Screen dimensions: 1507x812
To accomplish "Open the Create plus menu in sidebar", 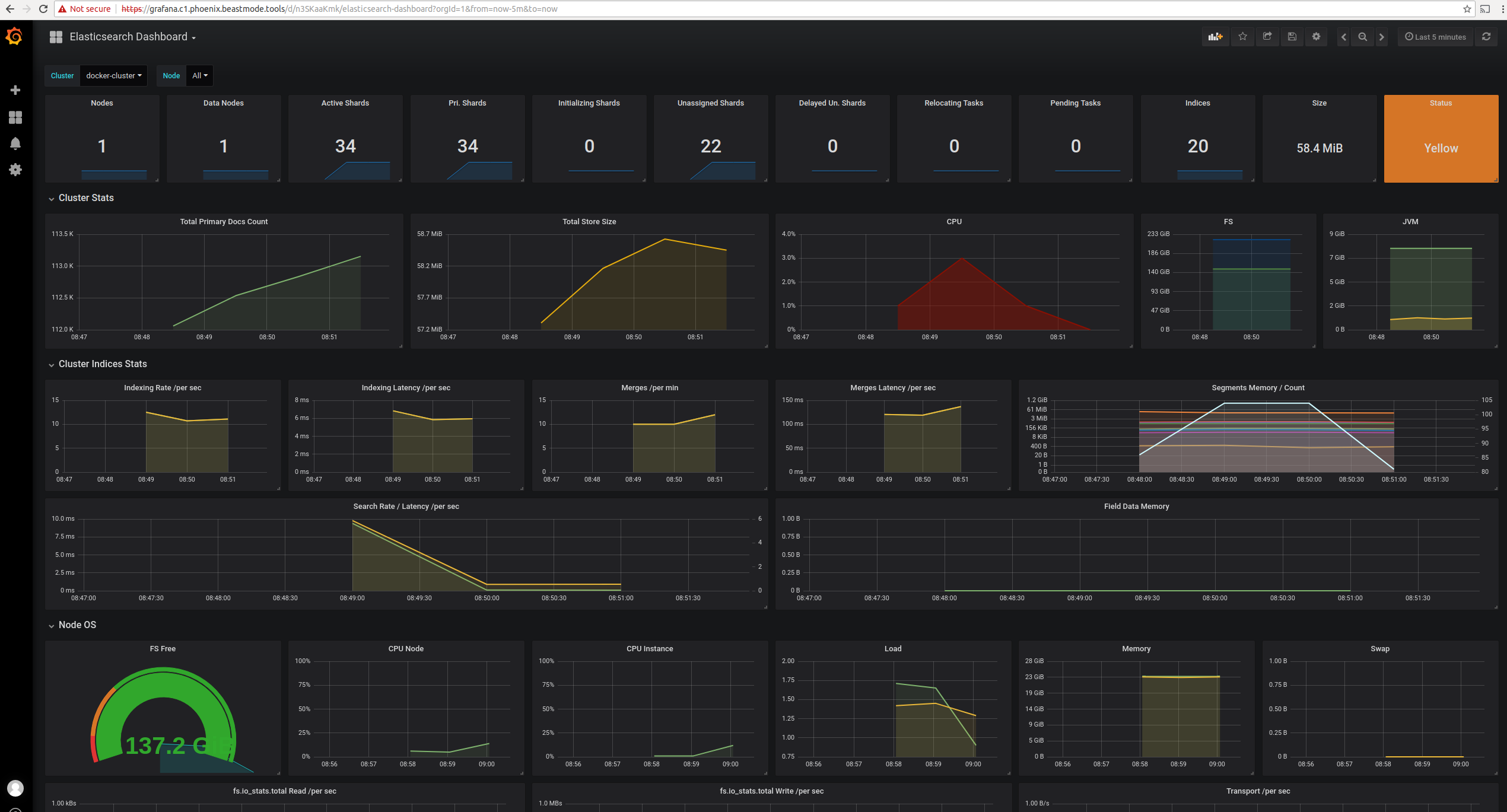I will tap(15, 90).
